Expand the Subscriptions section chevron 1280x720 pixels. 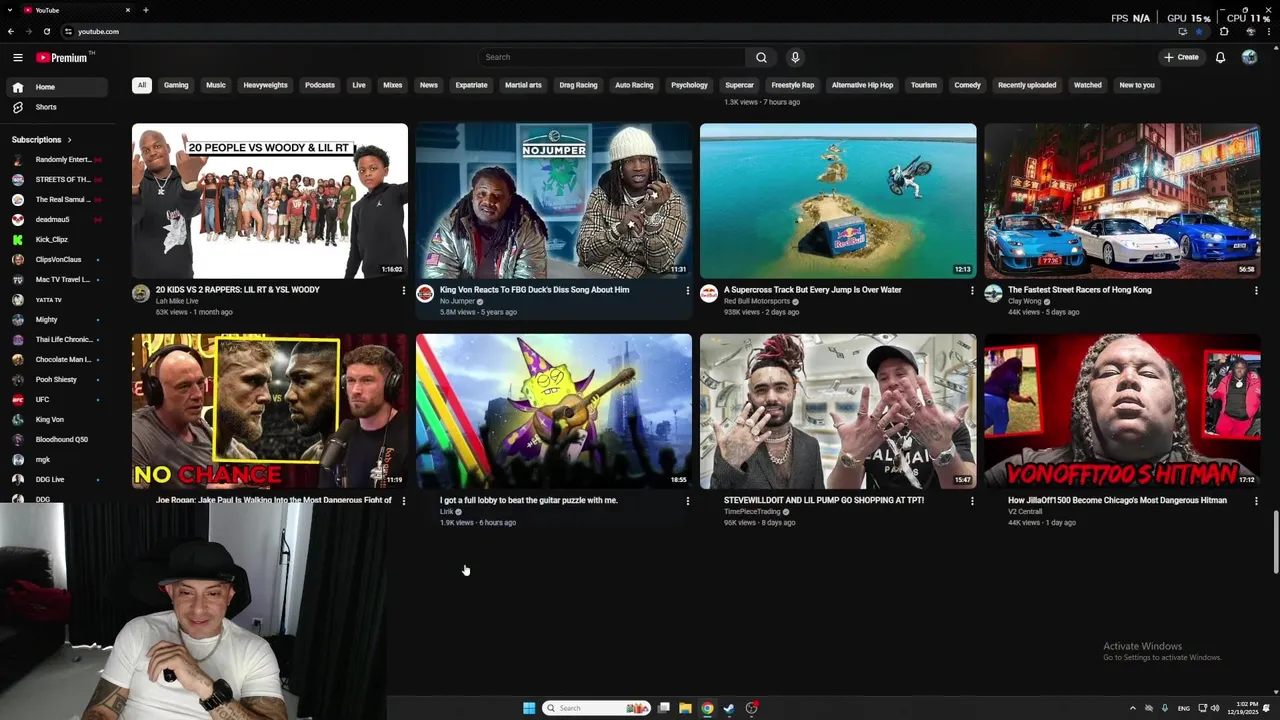tap(69, 140)
